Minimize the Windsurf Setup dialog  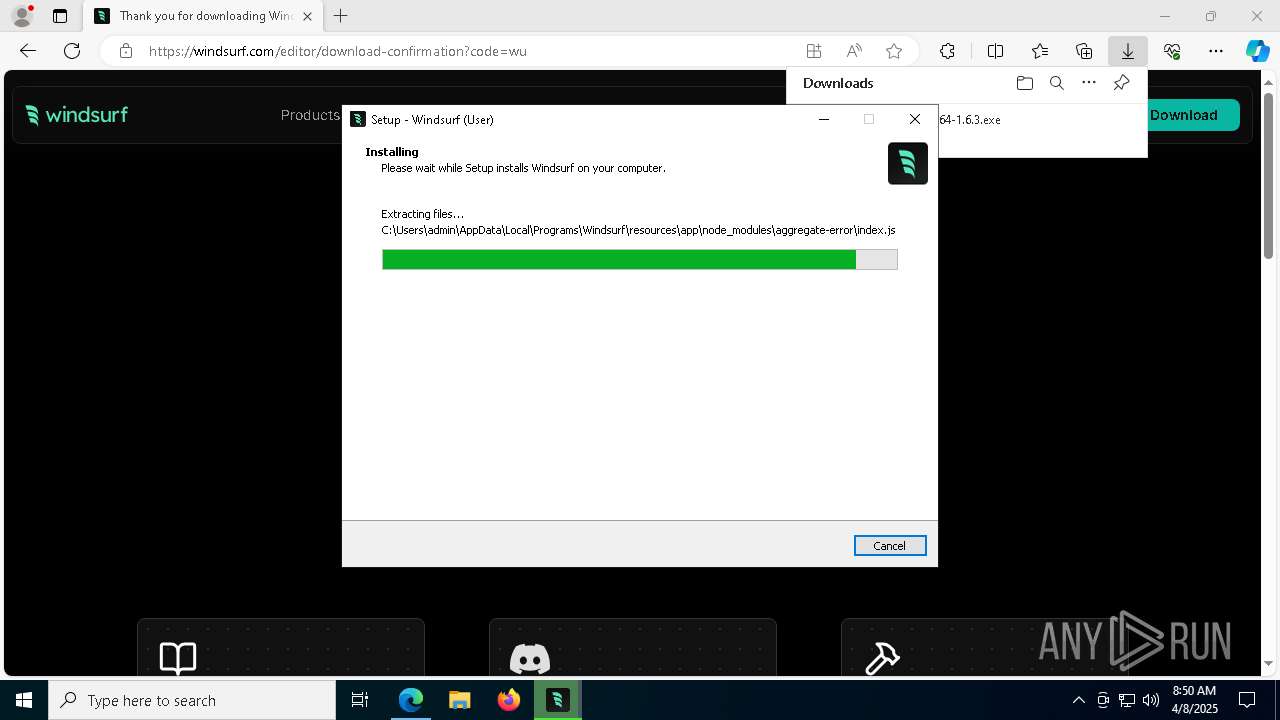click(824, 119)
